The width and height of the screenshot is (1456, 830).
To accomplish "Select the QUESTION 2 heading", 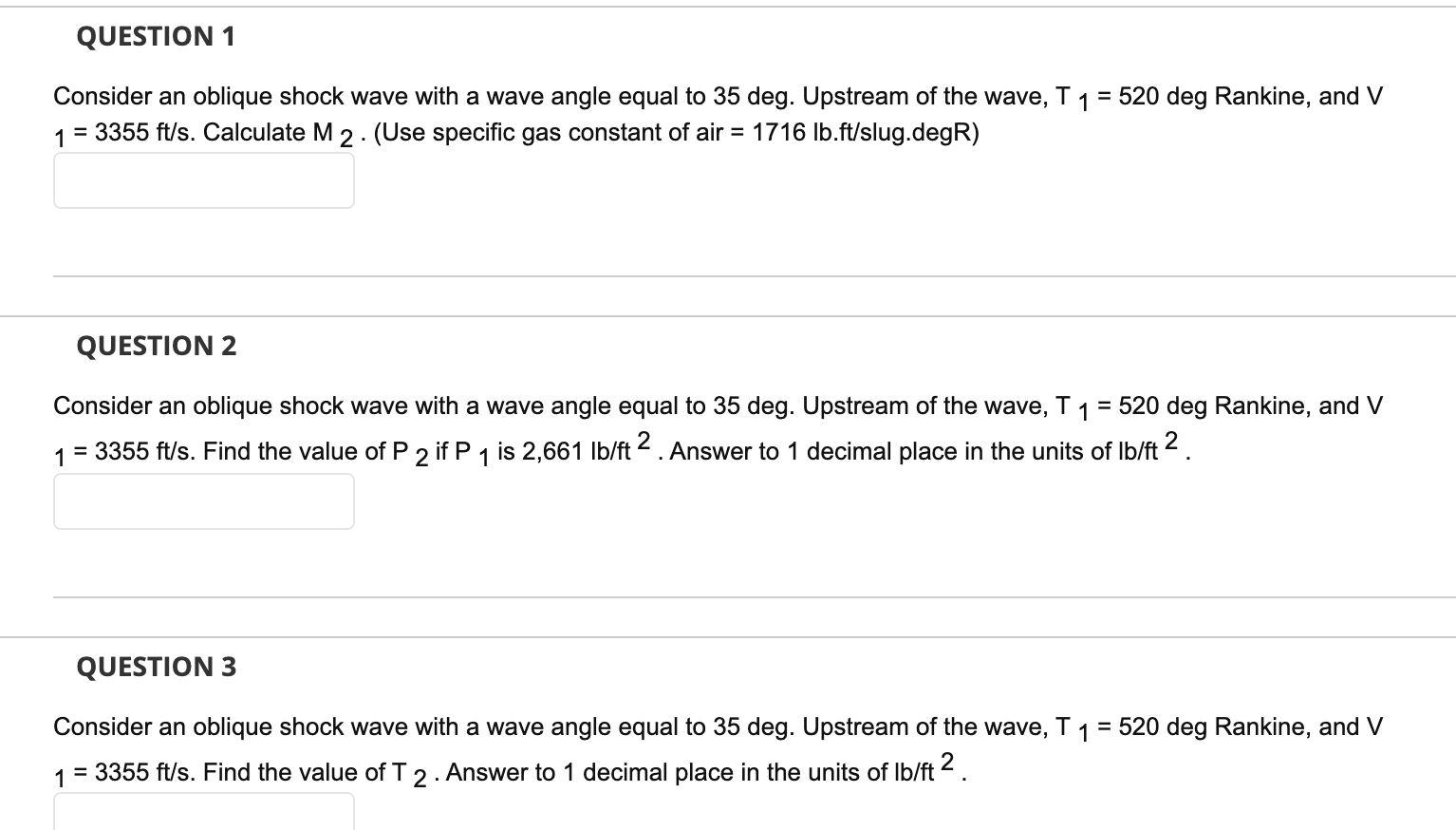I will pos(157,346).
